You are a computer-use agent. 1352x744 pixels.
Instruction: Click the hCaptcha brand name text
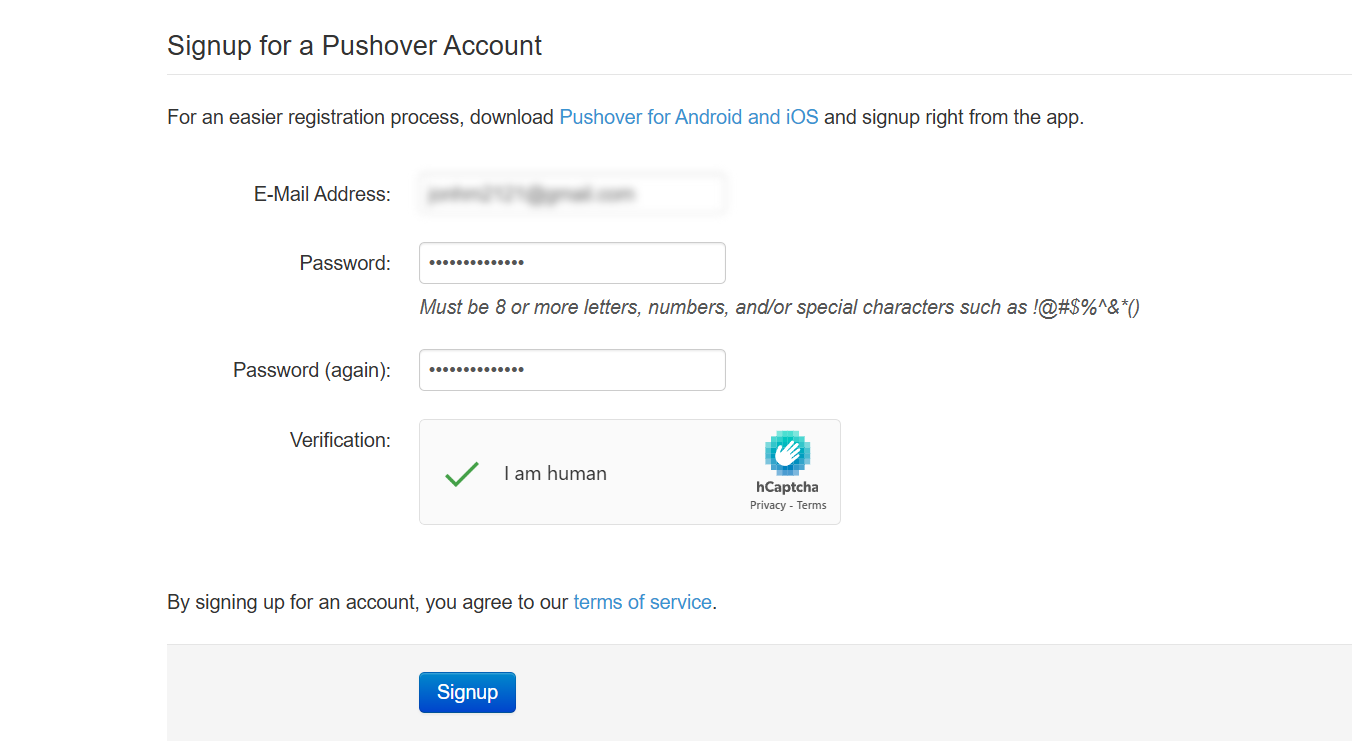787,487
